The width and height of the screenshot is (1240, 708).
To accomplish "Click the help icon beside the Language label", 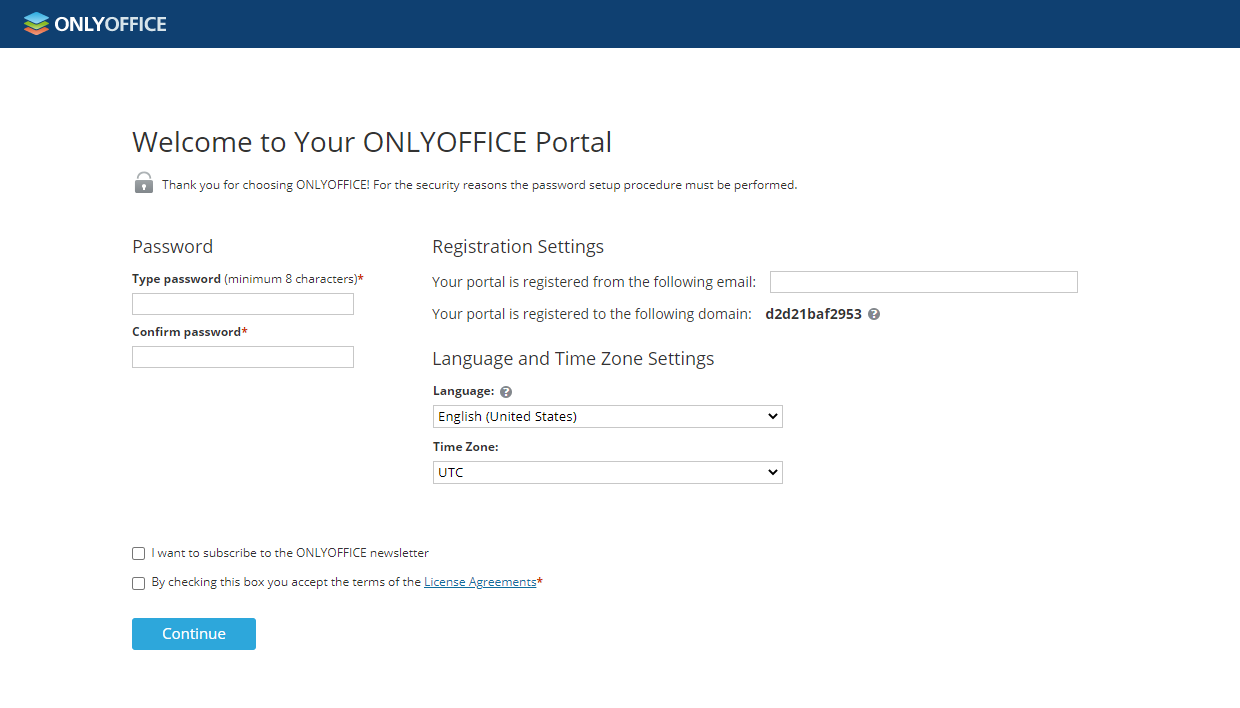I will click(506, 391).
